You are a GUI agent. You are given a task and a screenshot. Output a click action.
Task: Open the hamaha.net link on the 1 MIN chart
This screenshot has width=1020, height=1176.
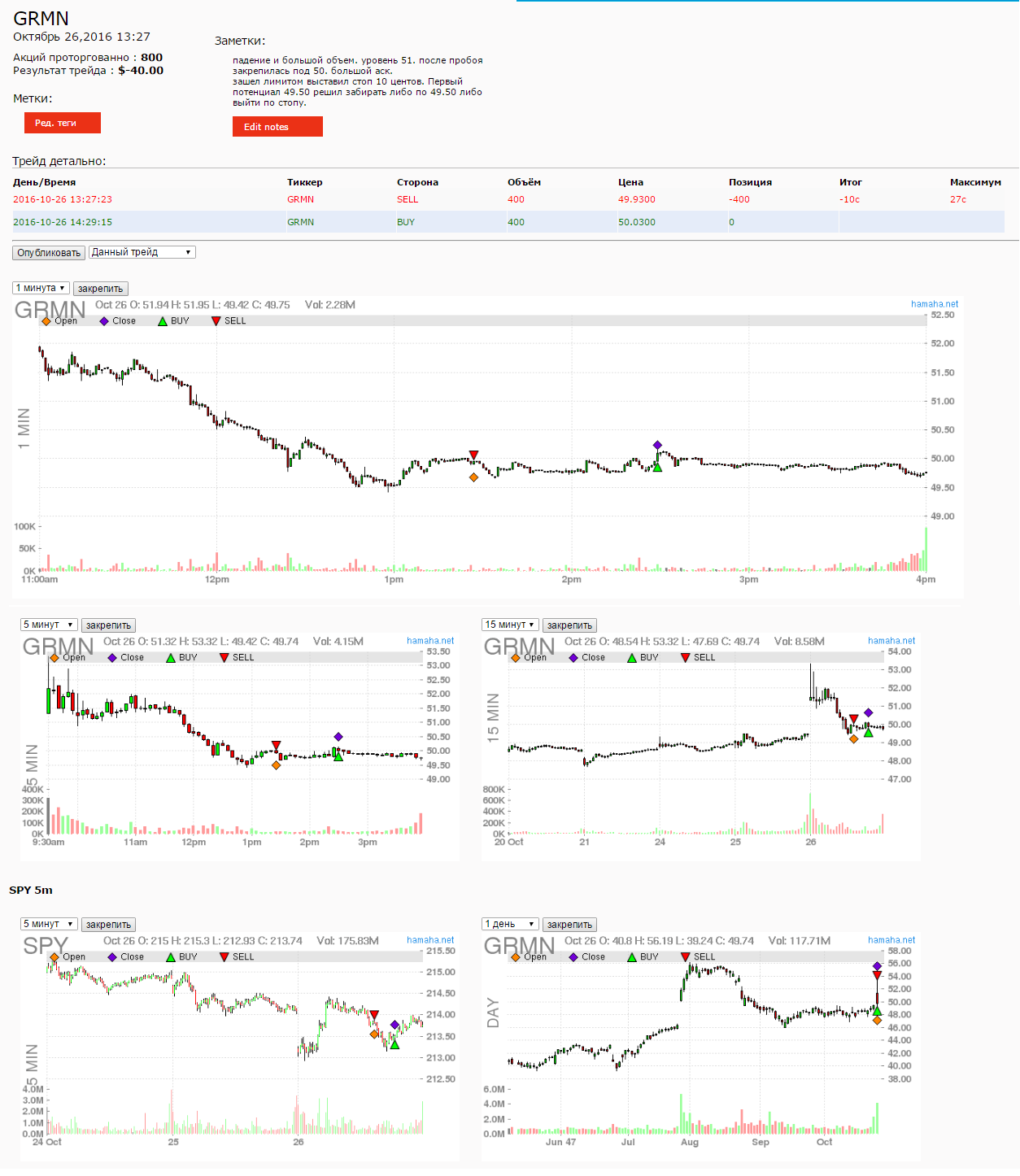tap(935, 304)
